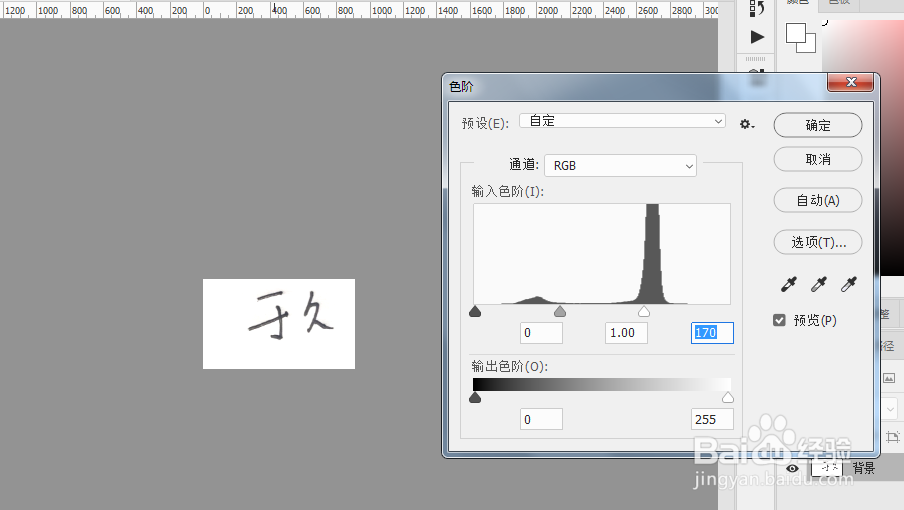Open 选项(T)... options dialog
Image resolution: width=904 pixels, height=510 pixels.
coord(818,242)
